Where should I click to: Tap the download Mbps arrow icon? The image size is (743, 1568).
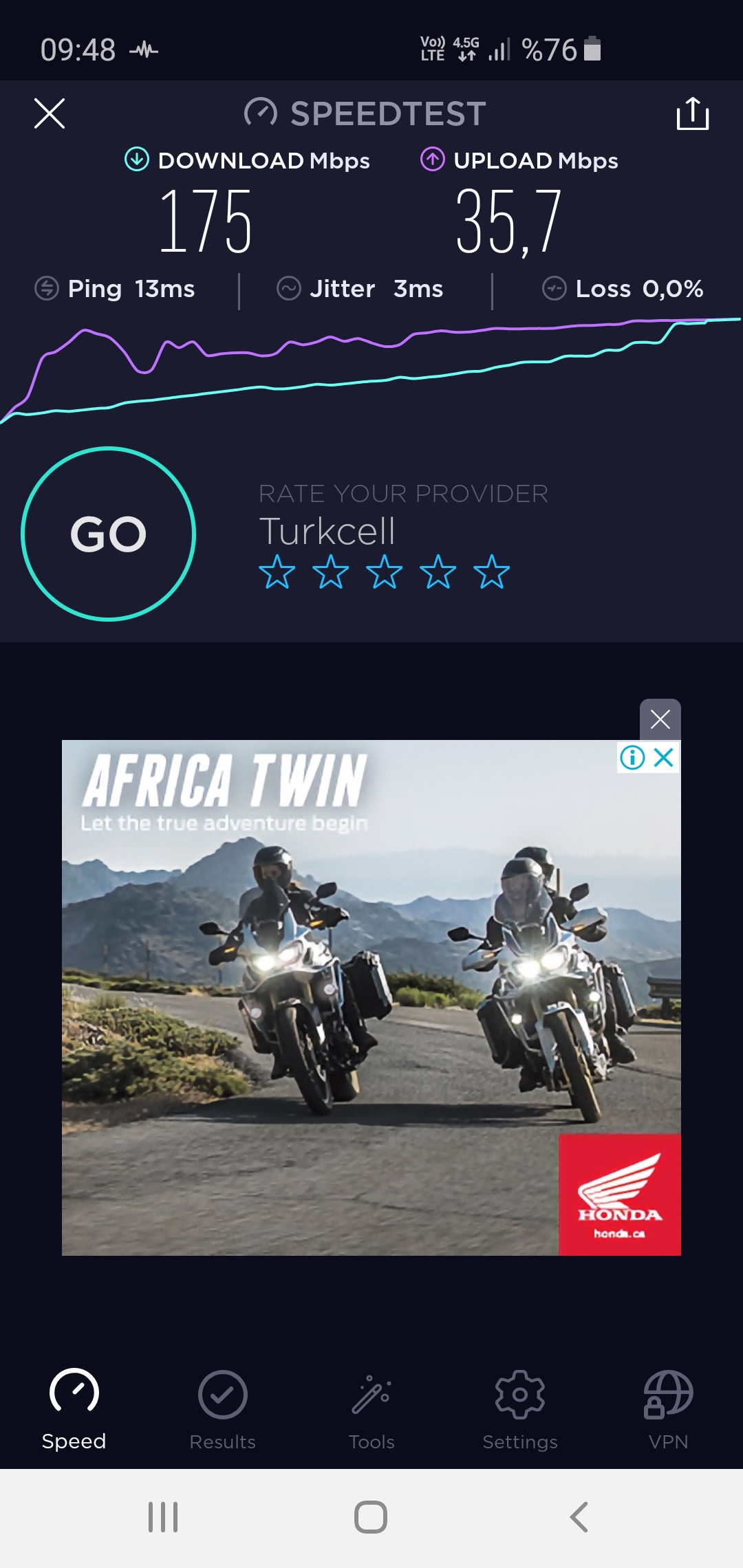coord(137,160)
